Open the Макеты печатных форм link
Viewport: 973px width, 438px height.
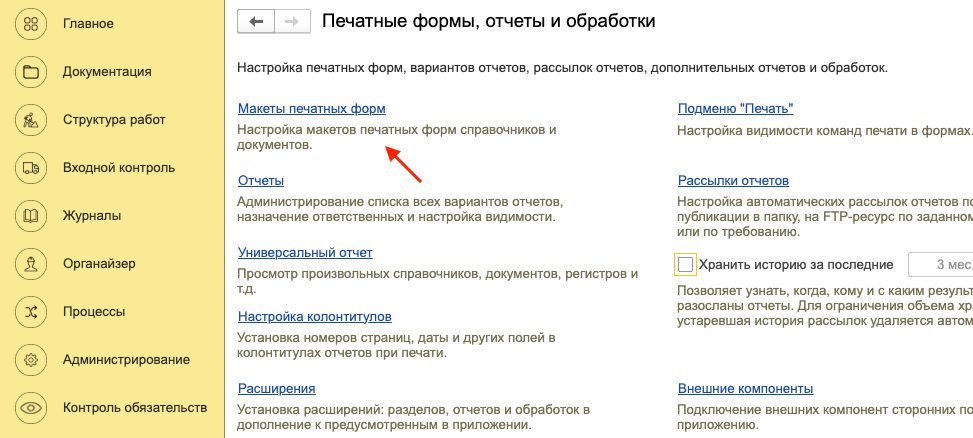point(311,108)
